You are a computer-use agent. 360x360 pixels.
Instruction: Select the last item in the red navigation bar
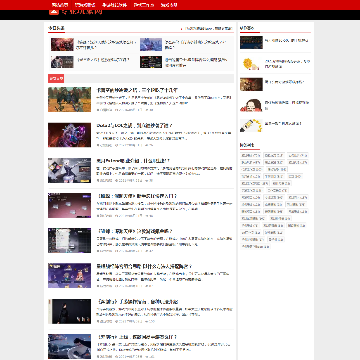point(169,5)
